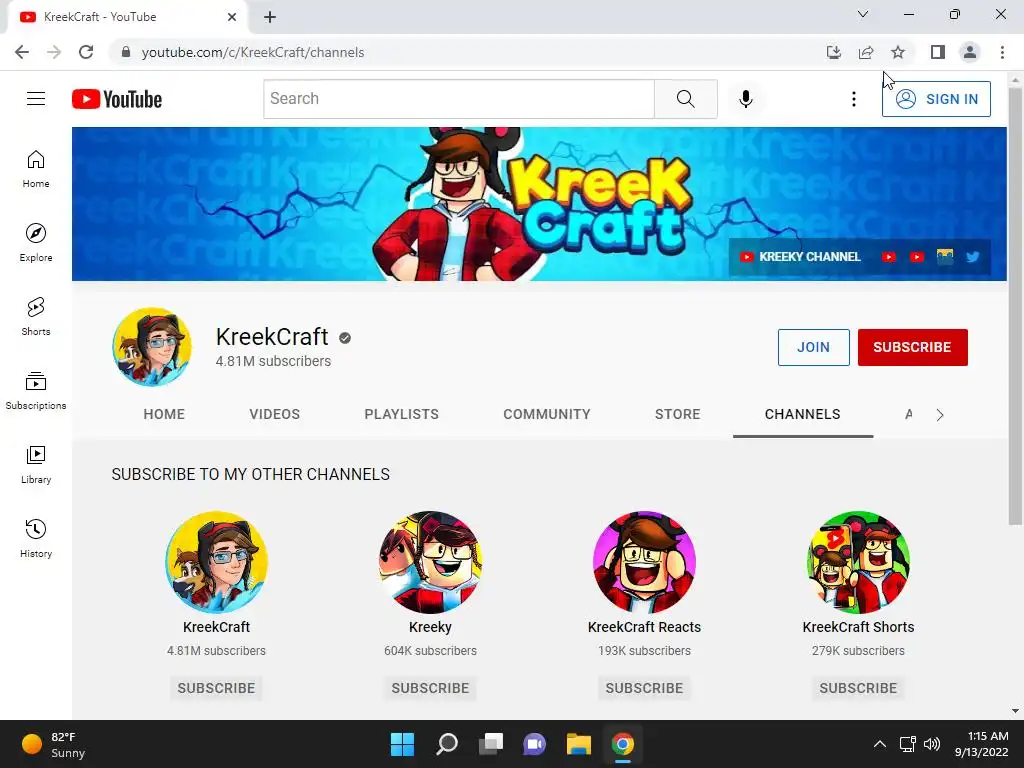This screenshot has width=1024, height=768.
Task: Click the browser back arrow
Action: pos(22,52)
